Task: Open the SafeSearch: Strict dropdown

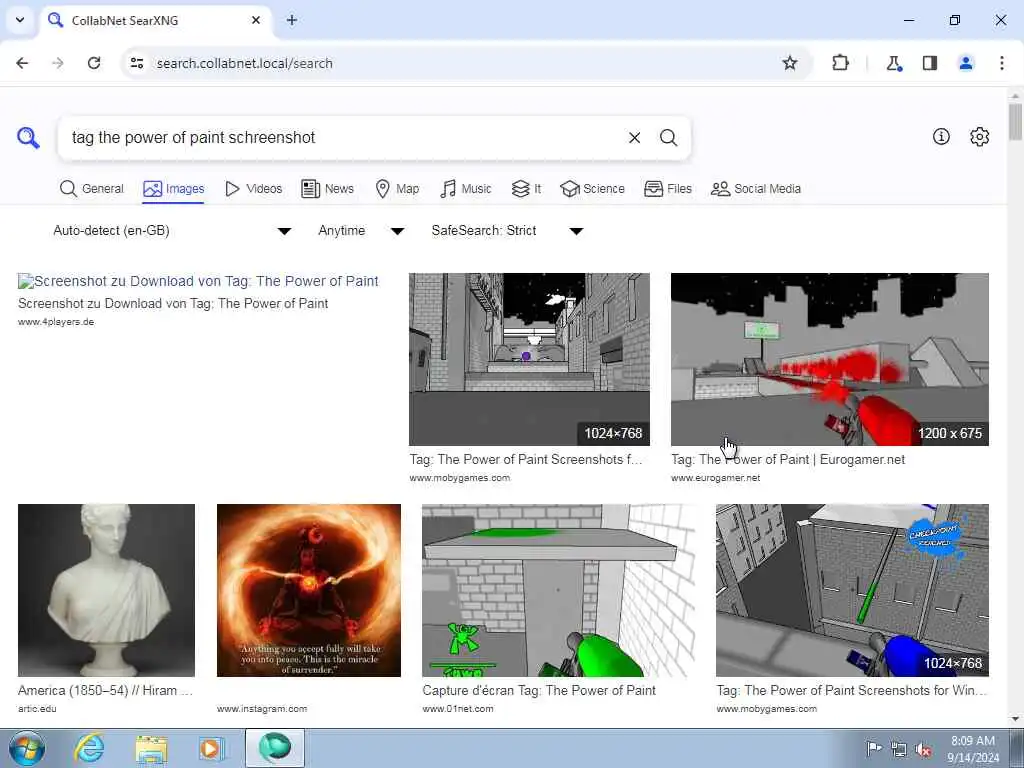Action: (x=507, y=231)
